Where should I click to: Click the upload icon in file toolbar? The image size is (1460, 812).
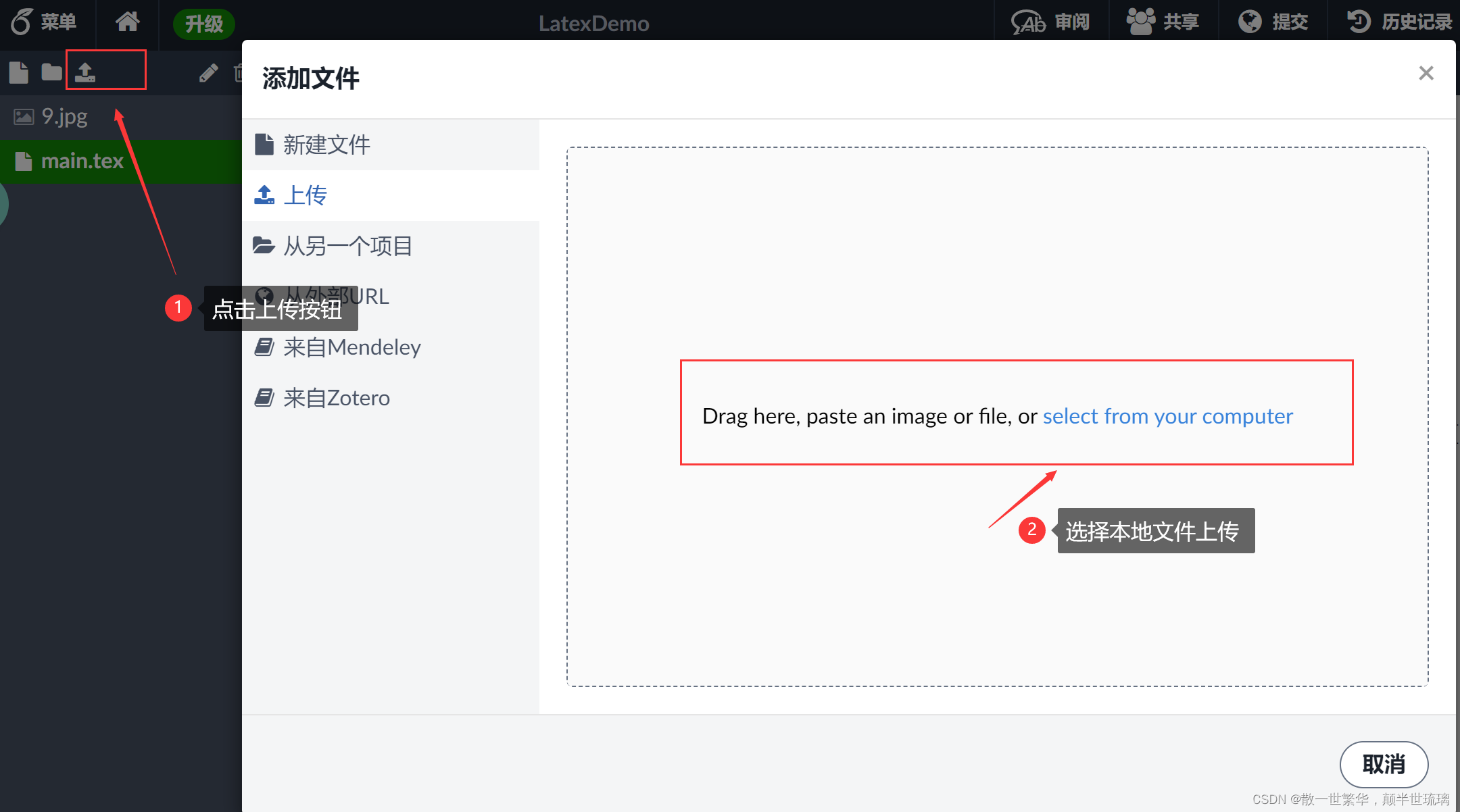tap(85, 72)
